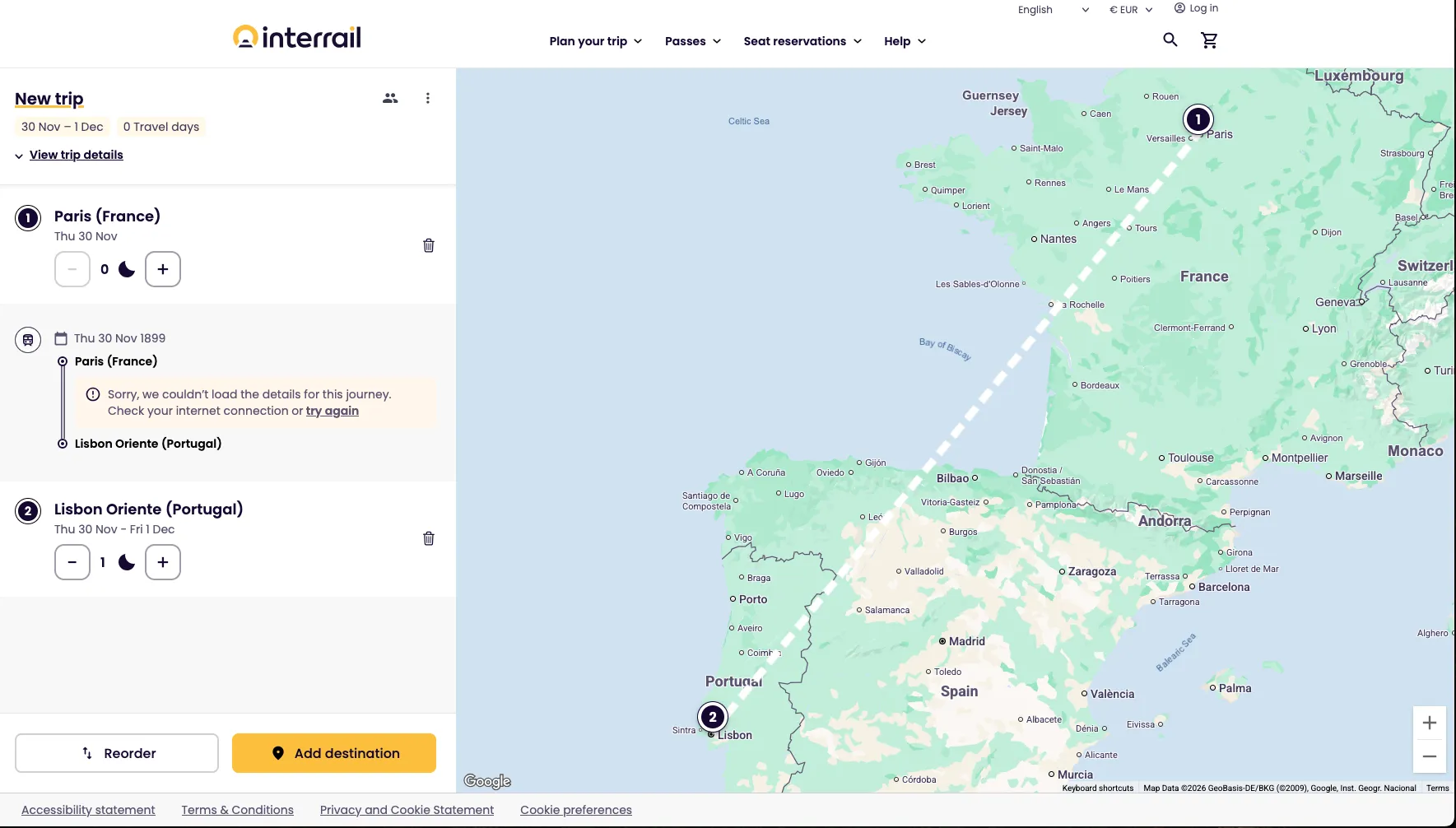Delete the Paris (France) stop
The height and width of the screenshot is (828, 1456).
[429, 245]
